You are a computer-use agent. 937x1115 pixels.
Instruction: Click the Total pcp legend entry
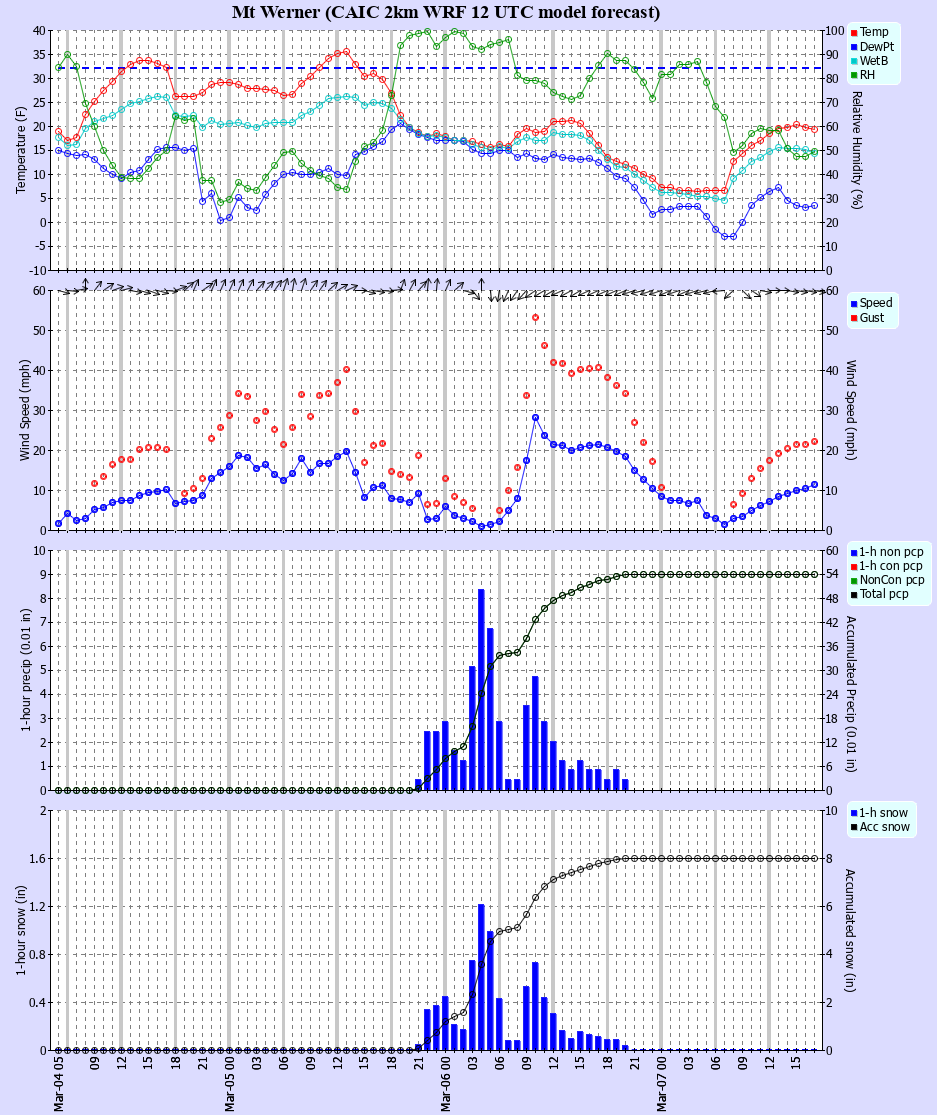tap(880, 593)
